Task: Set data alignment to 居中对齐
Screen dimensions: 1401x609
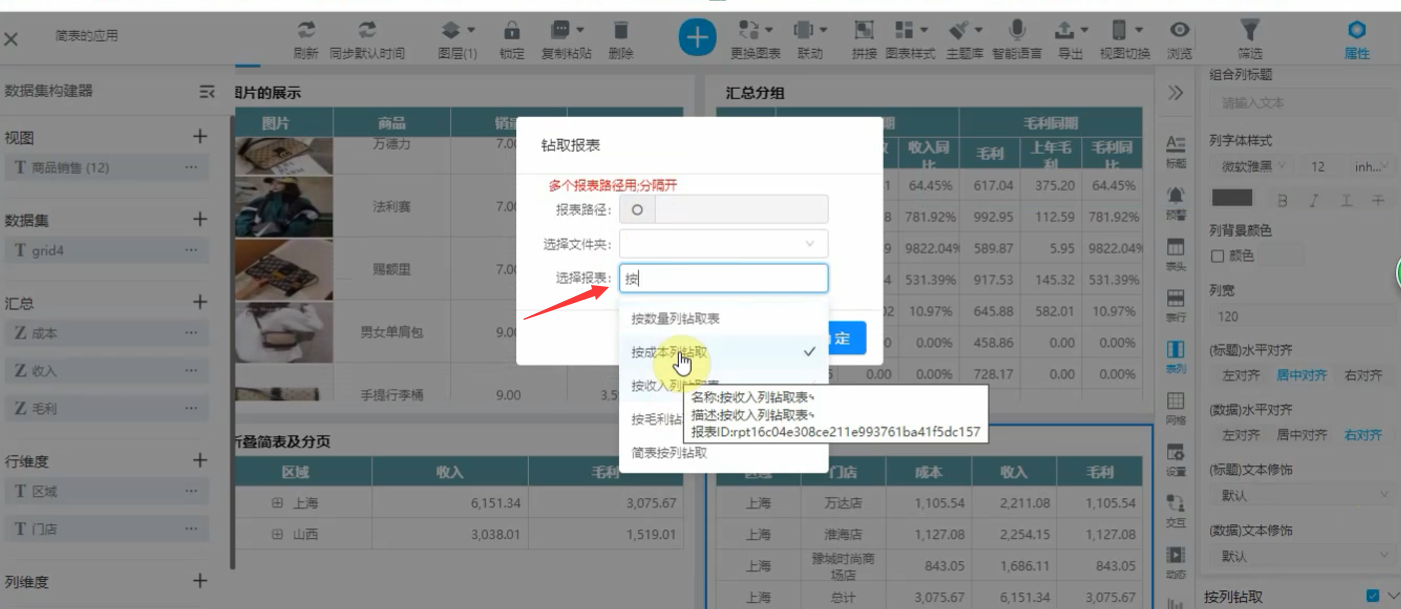Action: click(1301, 435)
